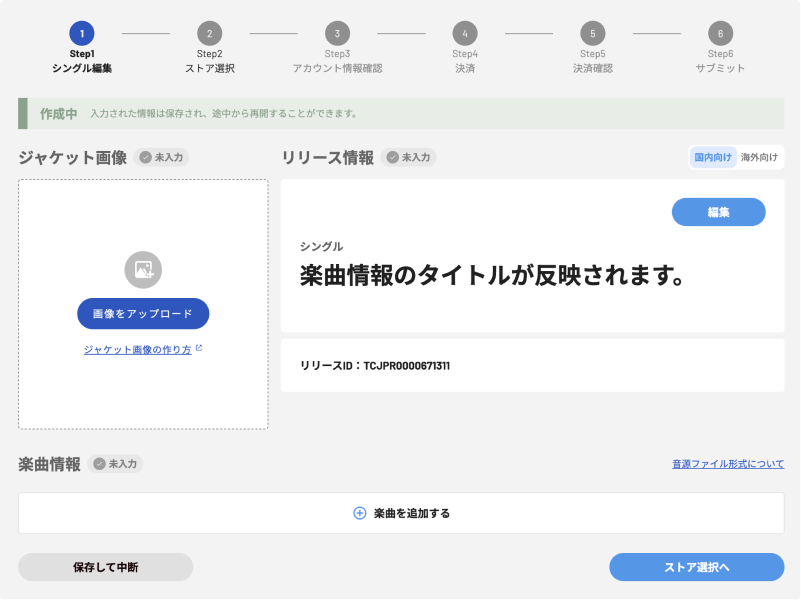This screenshot has width=801, height=600.
Task: Click the Step6 circle for サブミット
Action: (720, 33)
